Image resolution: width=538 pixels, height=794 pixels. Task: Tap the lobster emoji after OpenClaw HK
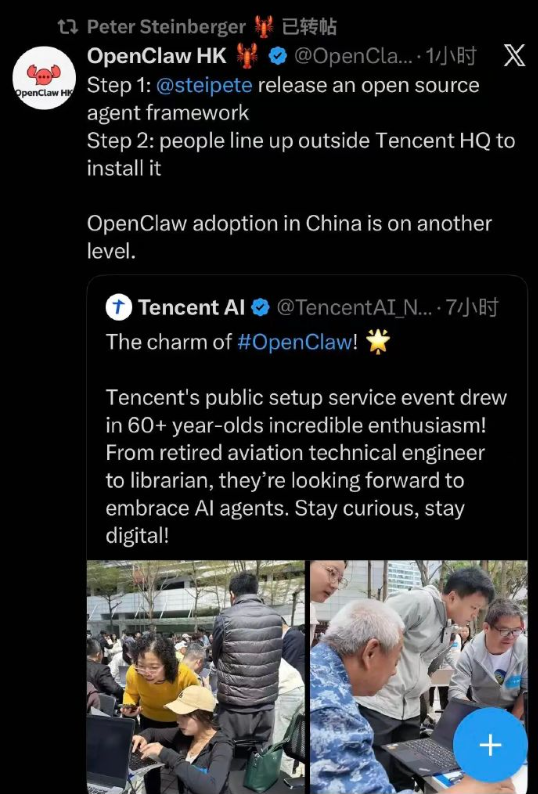coord(247,55)
